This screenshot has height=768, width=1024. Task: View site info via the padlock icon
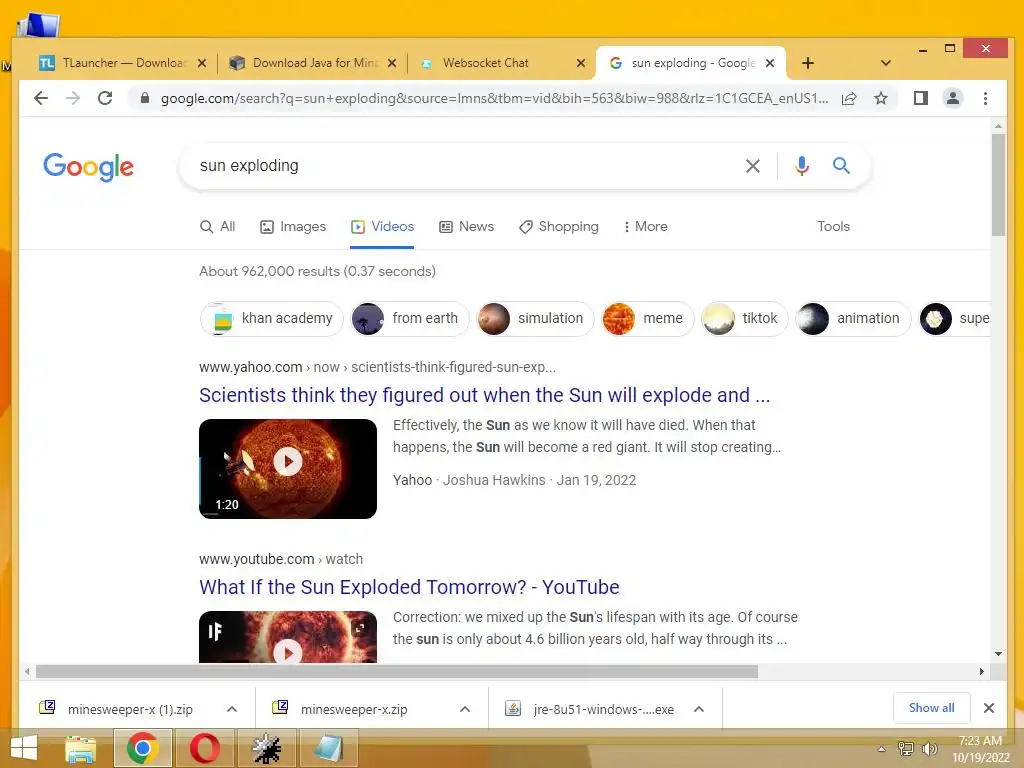(145, 99)
